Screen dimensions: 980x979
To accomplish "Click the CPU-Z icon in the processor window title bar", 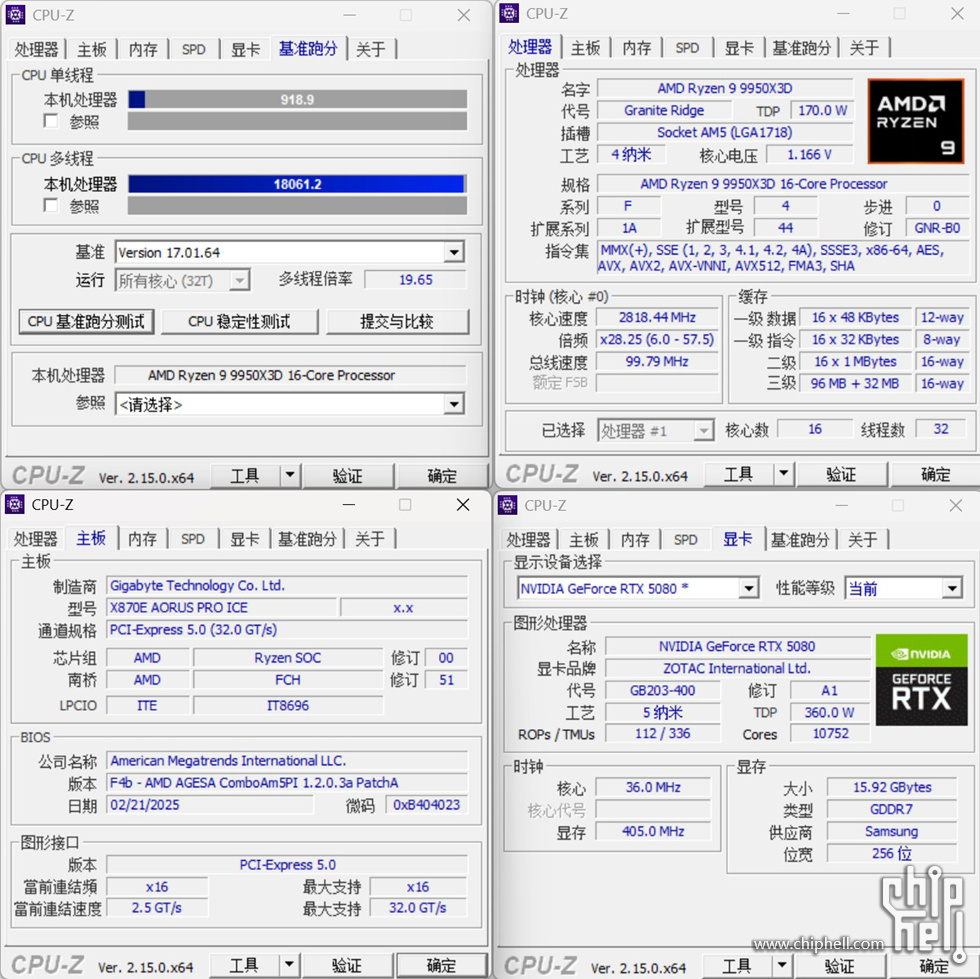I will [x=509, y=13].
